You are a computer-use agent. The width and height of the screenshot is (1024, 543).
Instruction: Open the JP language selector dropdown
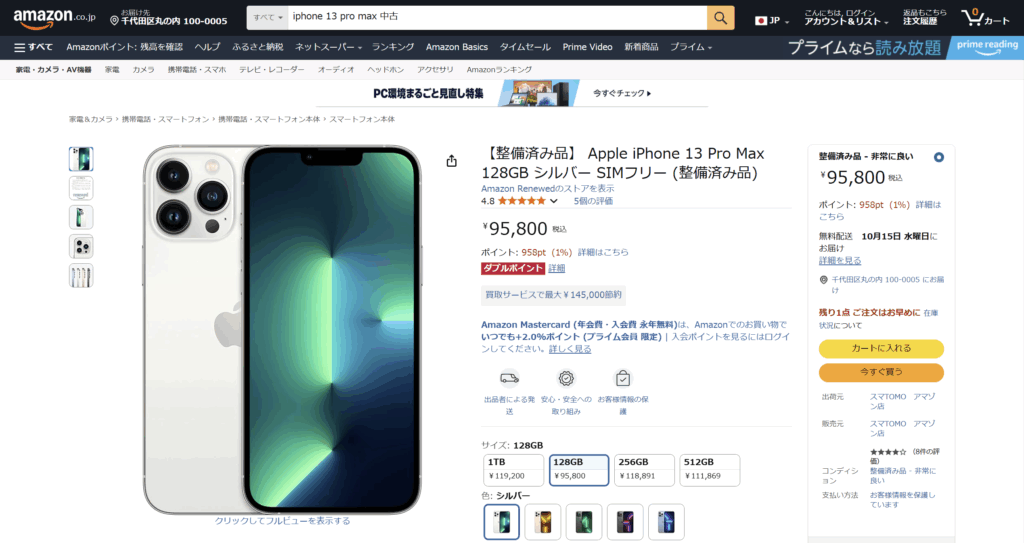772,21
